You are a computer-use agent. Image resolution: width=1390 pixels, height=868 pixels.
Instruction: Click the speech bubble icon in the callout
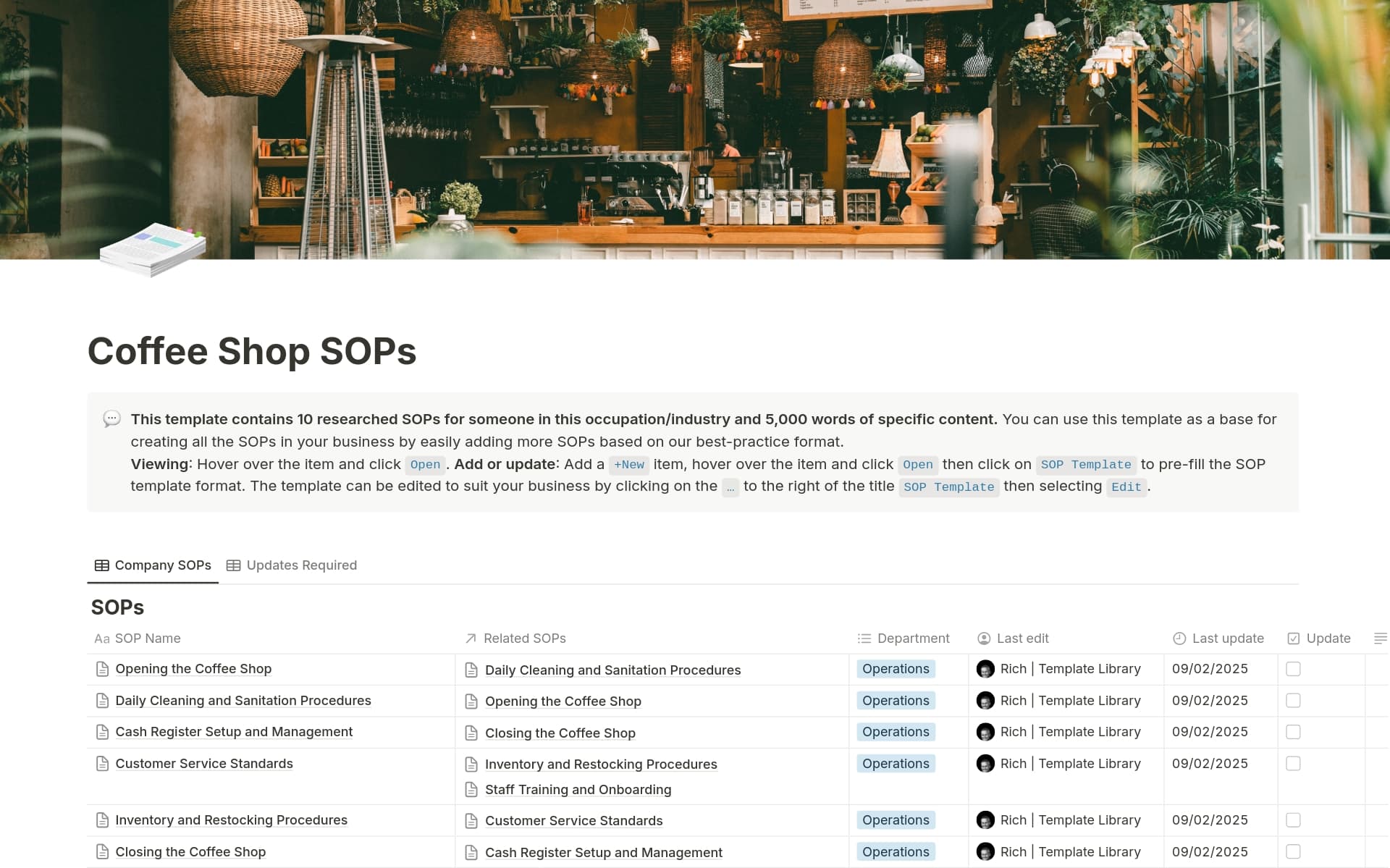tap(111, 420)
